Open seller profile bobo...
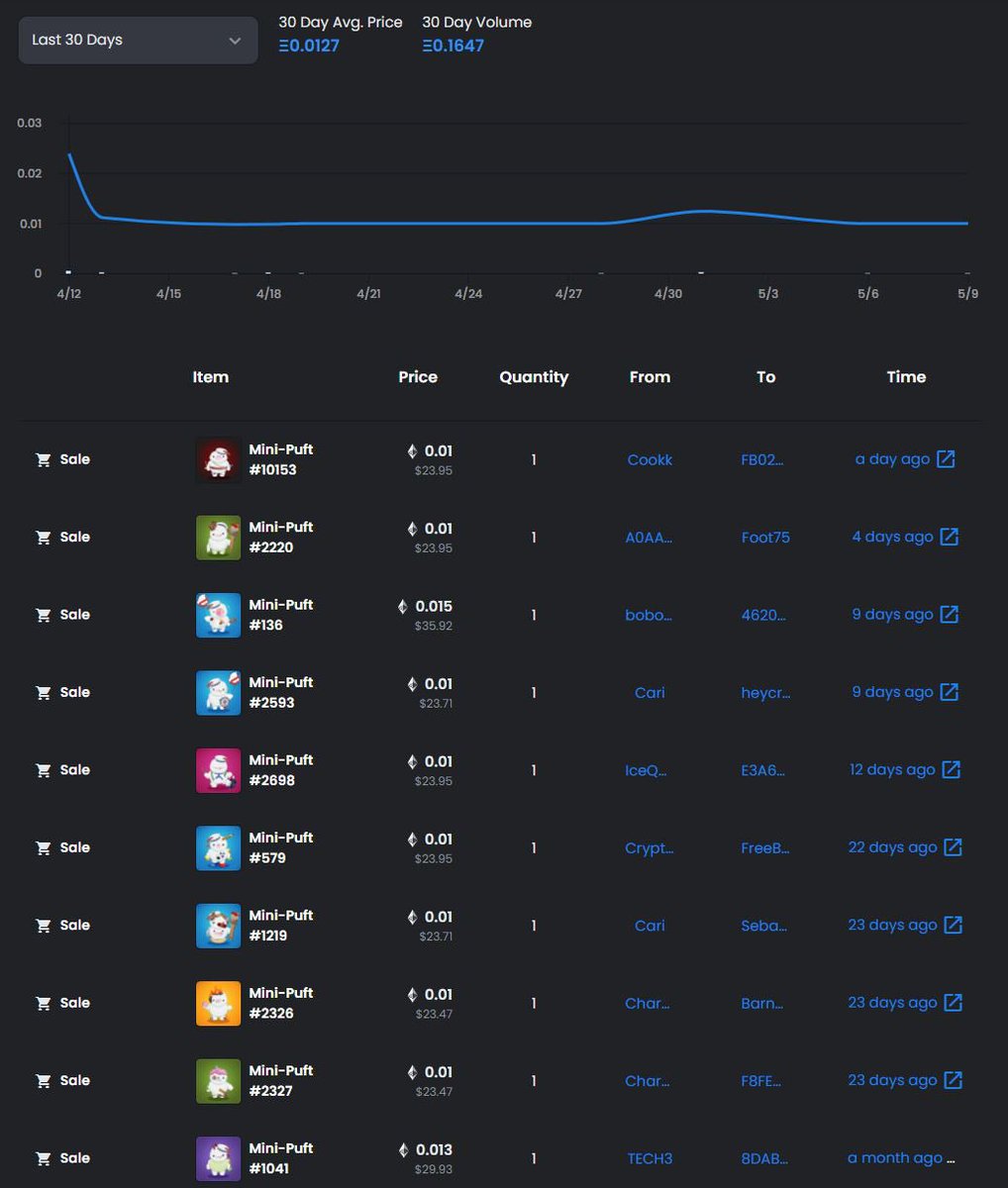1008x1188 pixels. click(x=649, y=615)
